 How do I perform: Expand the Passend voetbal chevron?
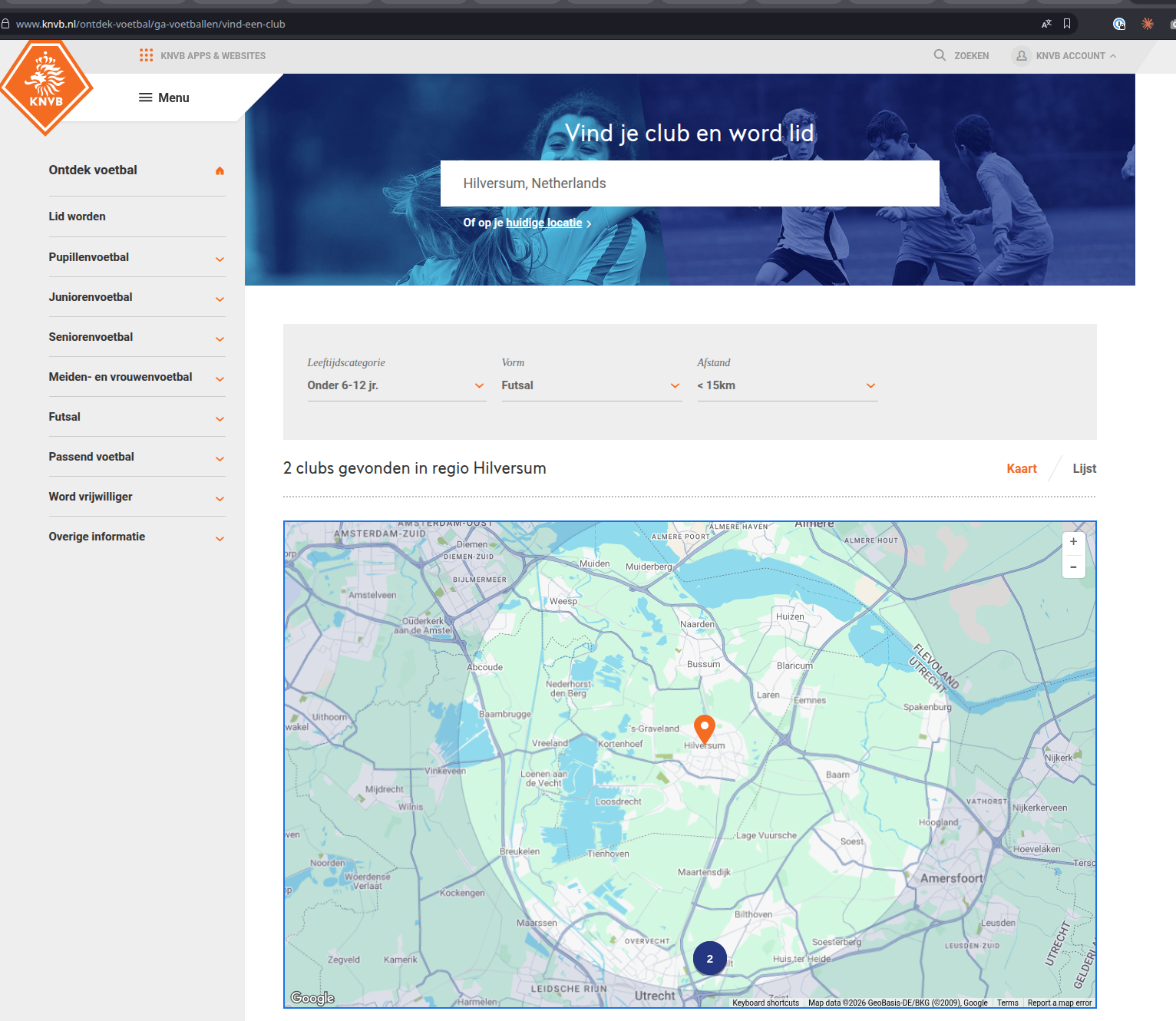tap(220, 459)
